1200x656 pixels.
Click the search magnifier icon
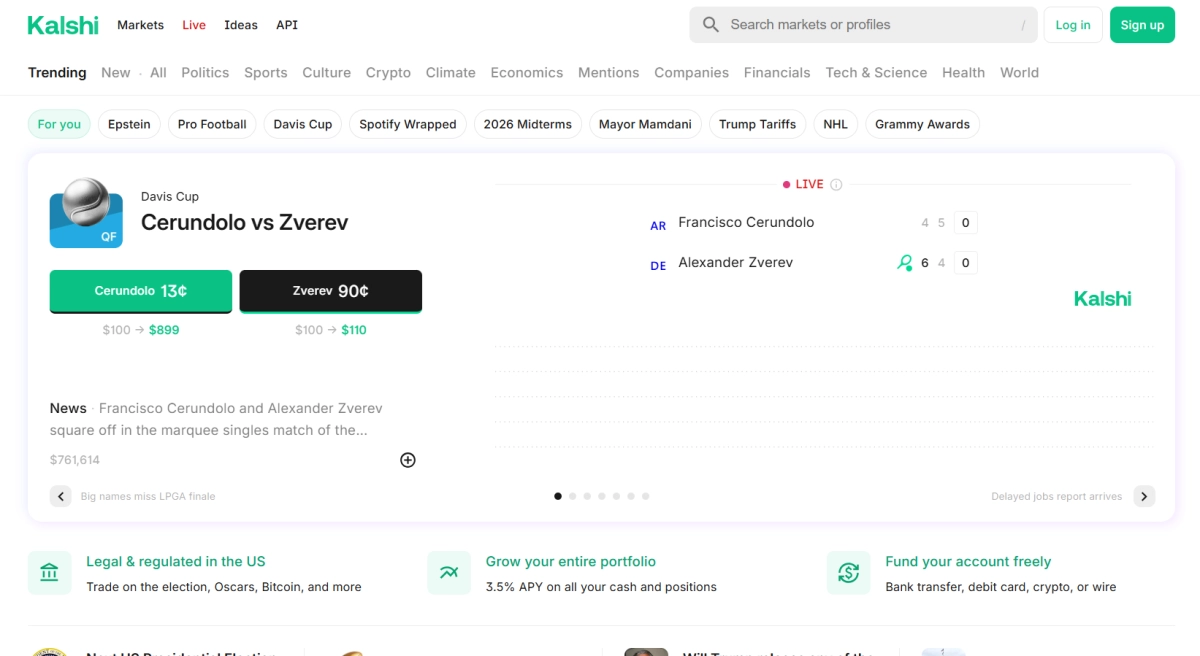(x=711, y=25)
